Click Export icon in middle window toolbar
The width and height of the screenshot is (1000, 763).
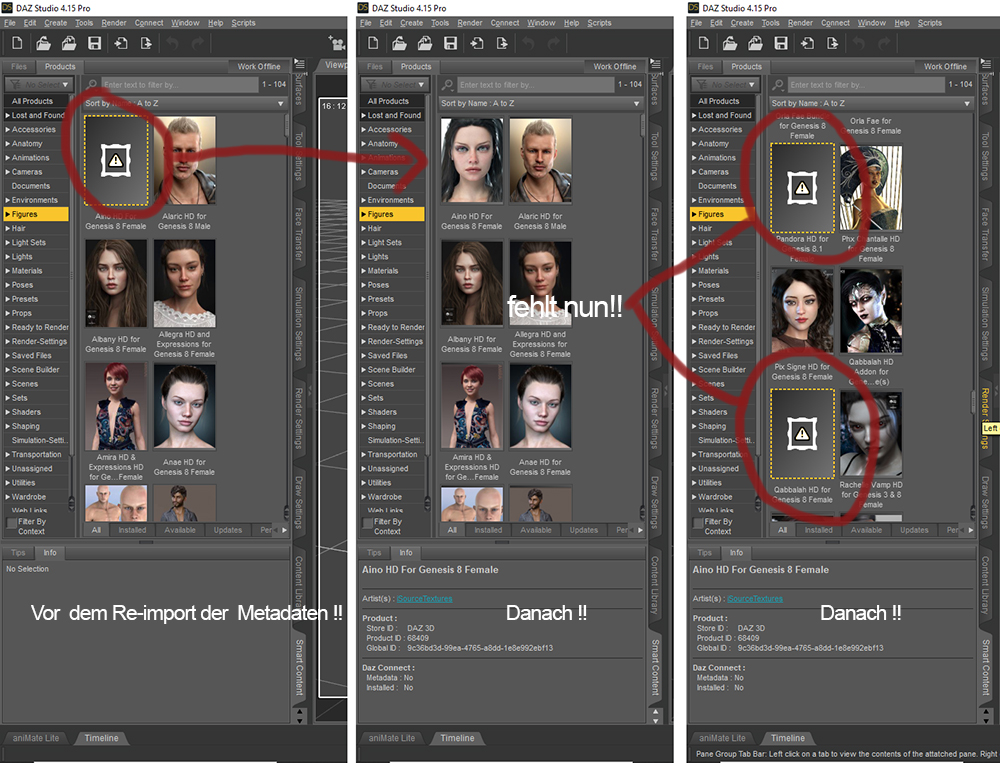pos(502,43)
